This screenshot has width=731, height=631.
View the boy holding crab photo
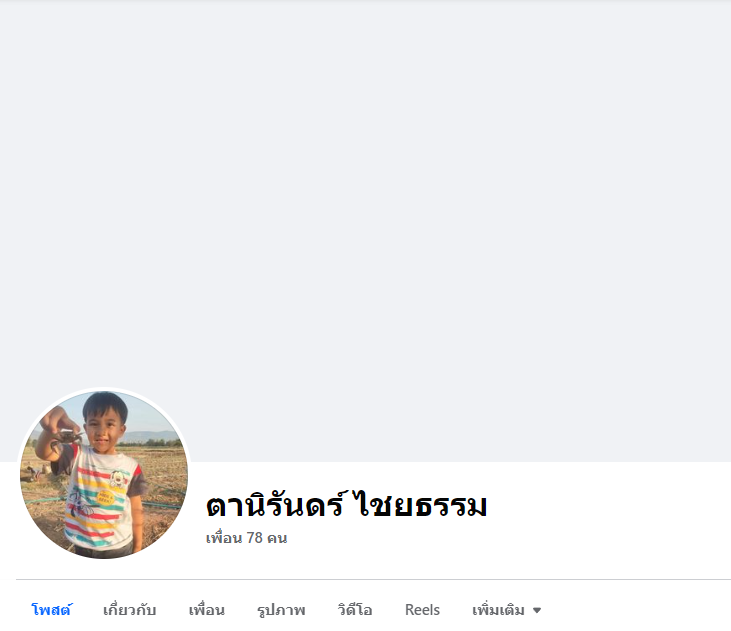[104, 475]
